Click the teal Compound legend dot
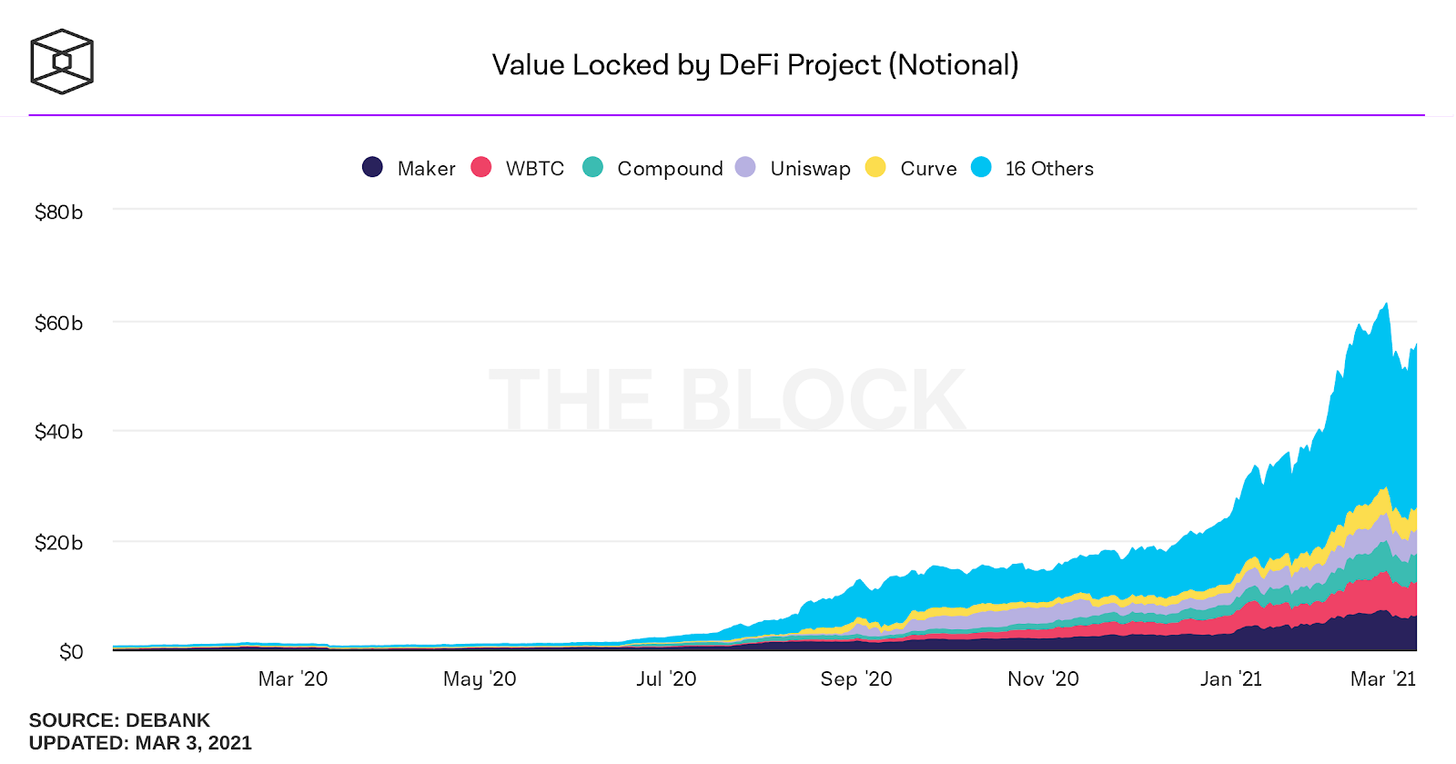Image resolution: width=1456 pixels, height=764 pixels. (593, 168)
